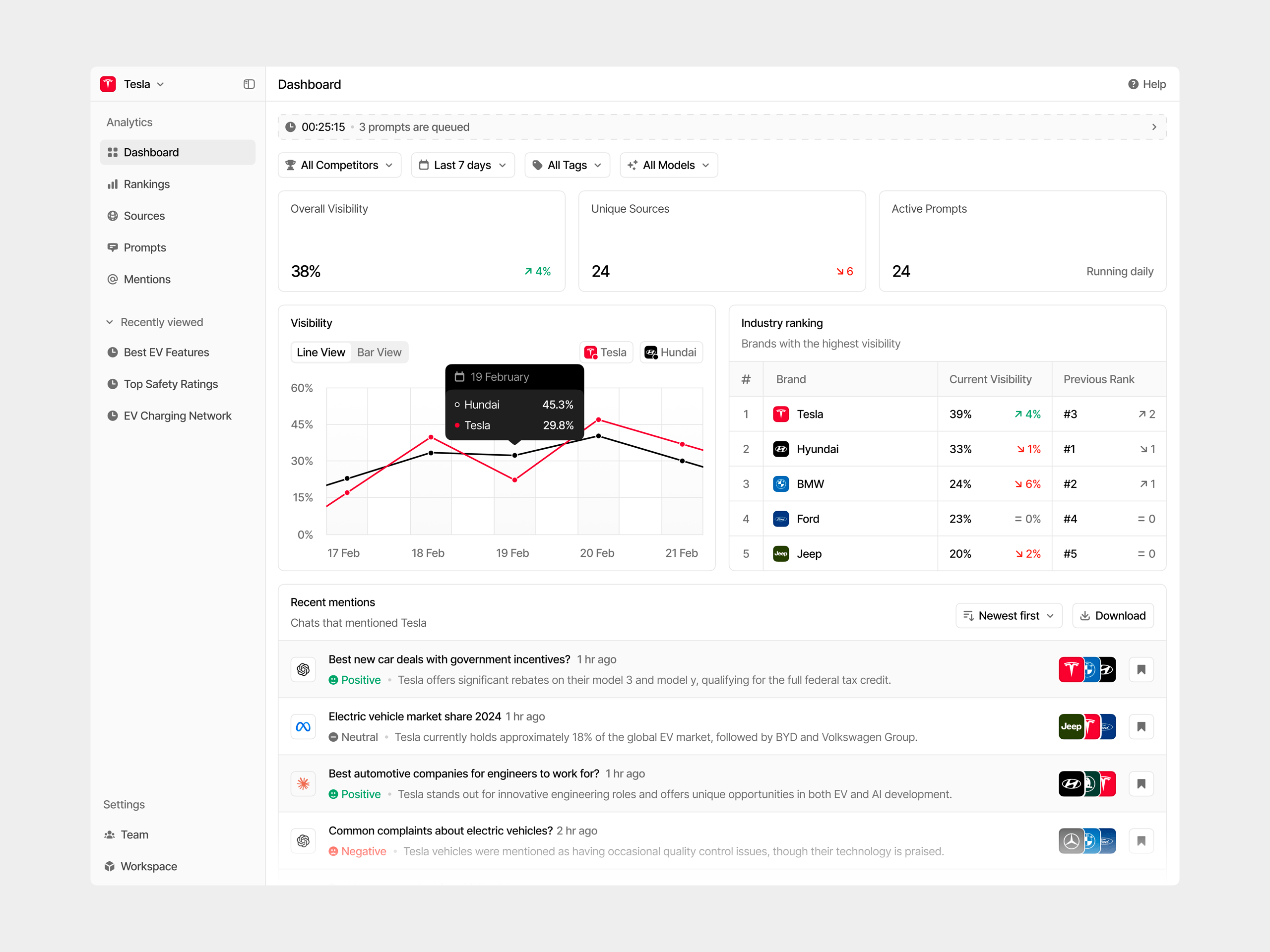Click the Tesla logo in ranking row 1
The height and width of the screenshot is (952, 1270).
[781, 415]
